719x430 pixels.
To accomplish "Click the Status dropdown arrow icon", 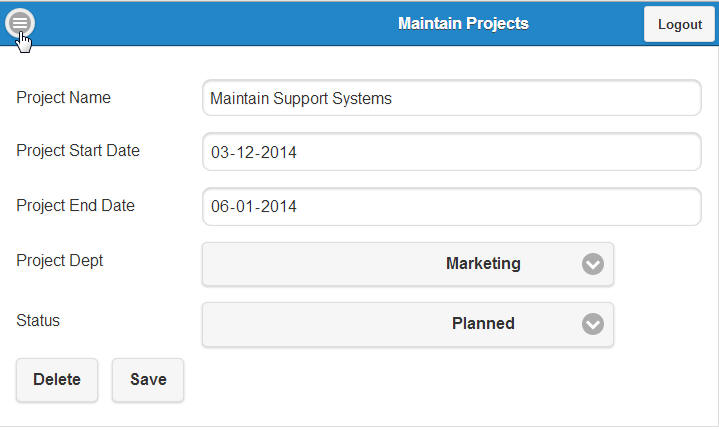I will (x=593, y=324).
